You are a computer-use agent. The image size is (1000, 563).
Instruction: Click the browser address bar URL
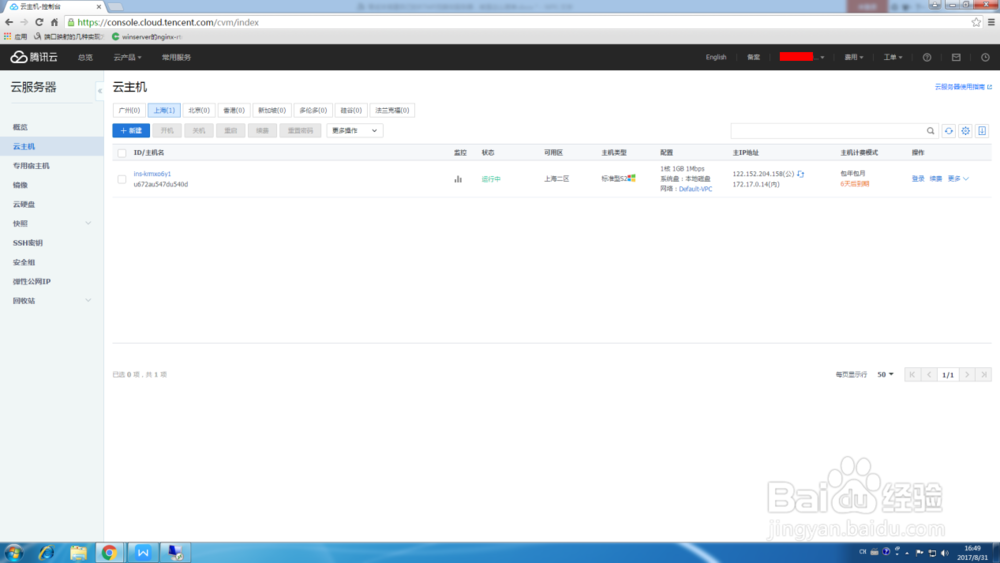tap(168, 22)
